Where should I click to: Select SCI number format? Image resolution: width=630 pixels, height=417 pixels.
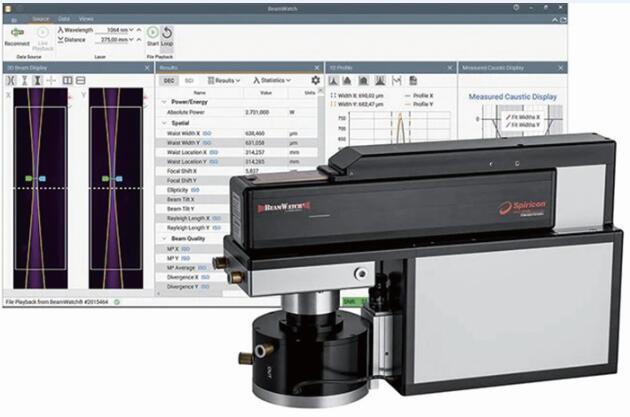click(190, 79)
